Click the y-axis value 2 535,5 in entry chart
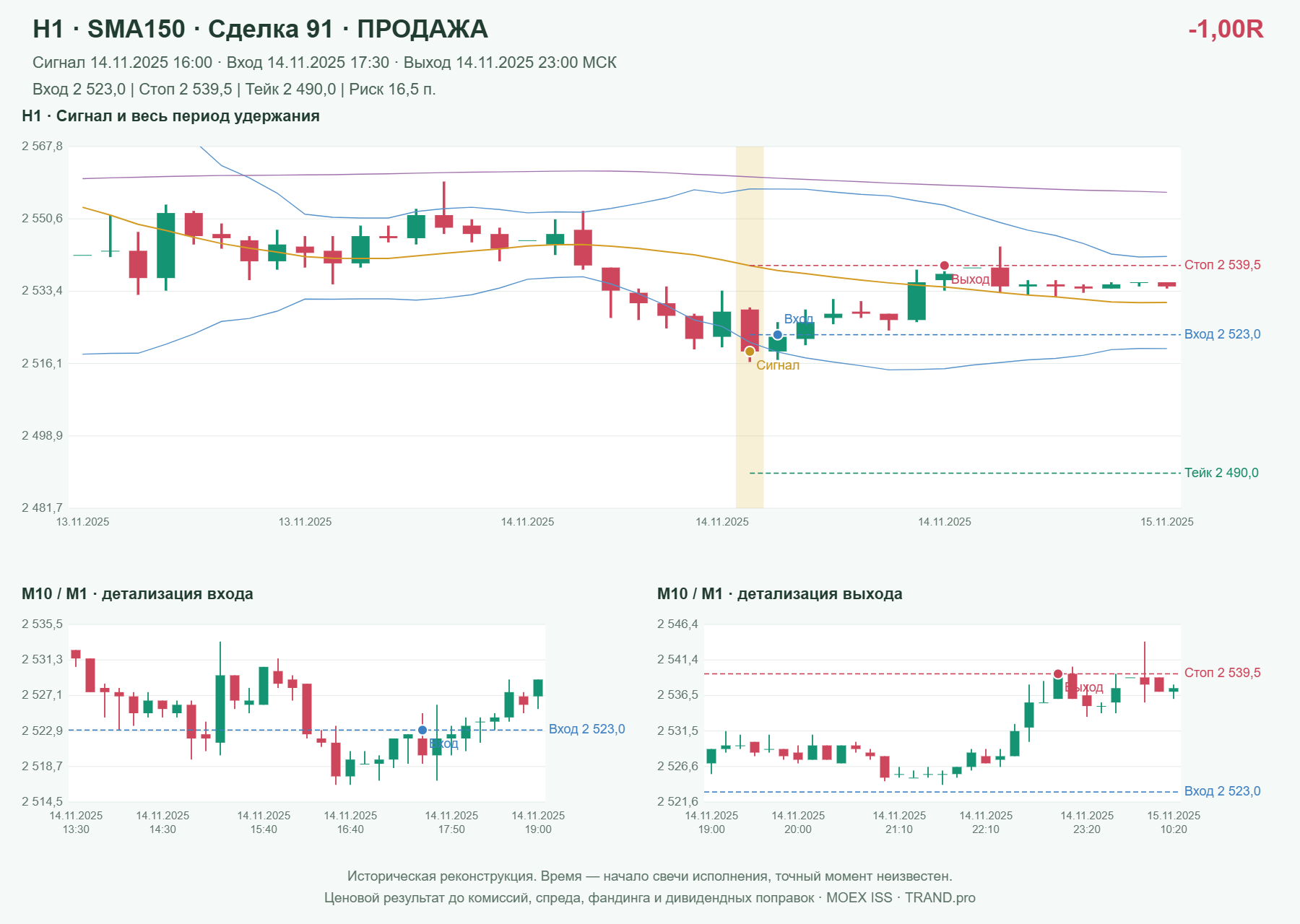Image resolution: width=1300 pixels, height=924 pixels. click(42, 624)
